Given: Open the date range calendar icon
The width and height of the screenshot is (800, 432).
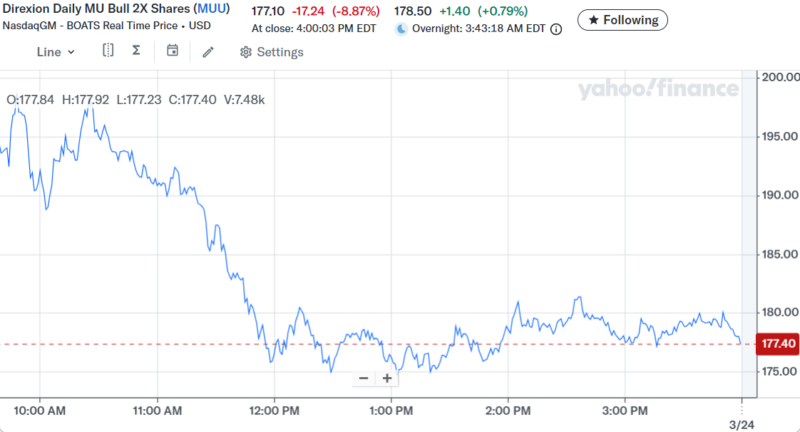Looking at the screenshot, I should point(173,52).
